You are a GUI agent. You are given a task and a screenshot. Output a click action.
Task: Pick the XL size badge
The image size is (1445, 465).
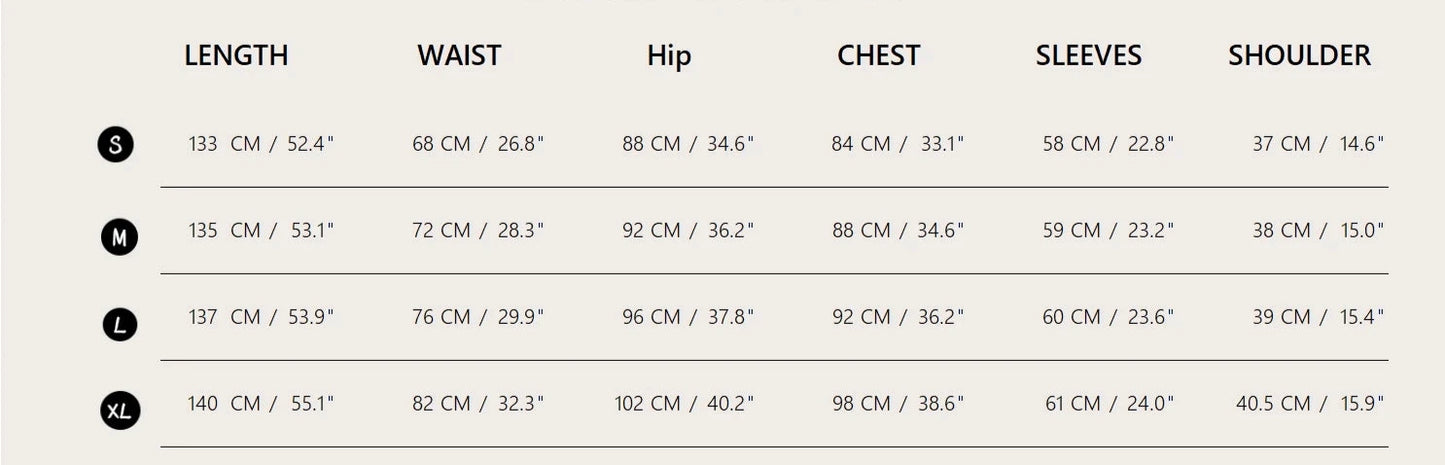(120, 410)
